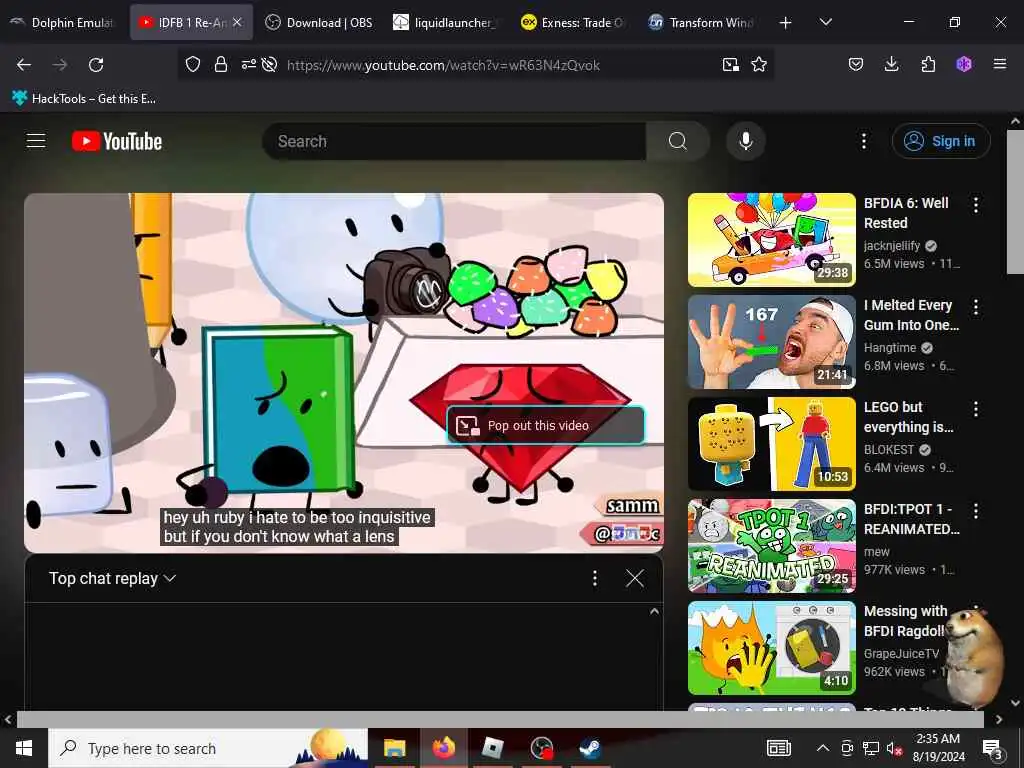Close the IDFB 1 Re-An tab
Image resolution: width=1024 pixels, height=768 pixels.
point(237,22)
